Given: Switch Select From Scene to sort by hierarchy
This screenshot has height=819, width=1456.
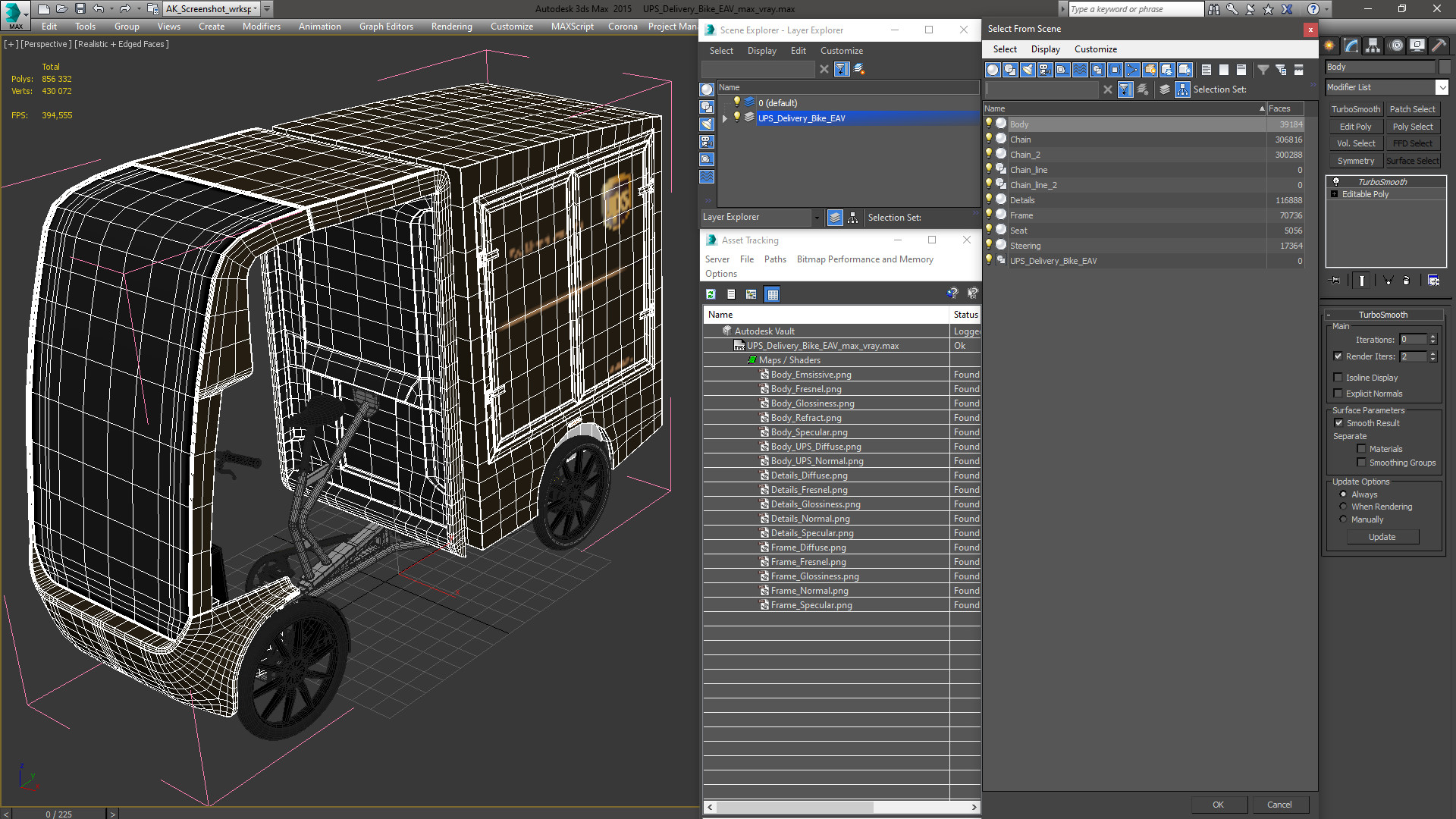Looking at the screenshot, I should (1183, 89).
